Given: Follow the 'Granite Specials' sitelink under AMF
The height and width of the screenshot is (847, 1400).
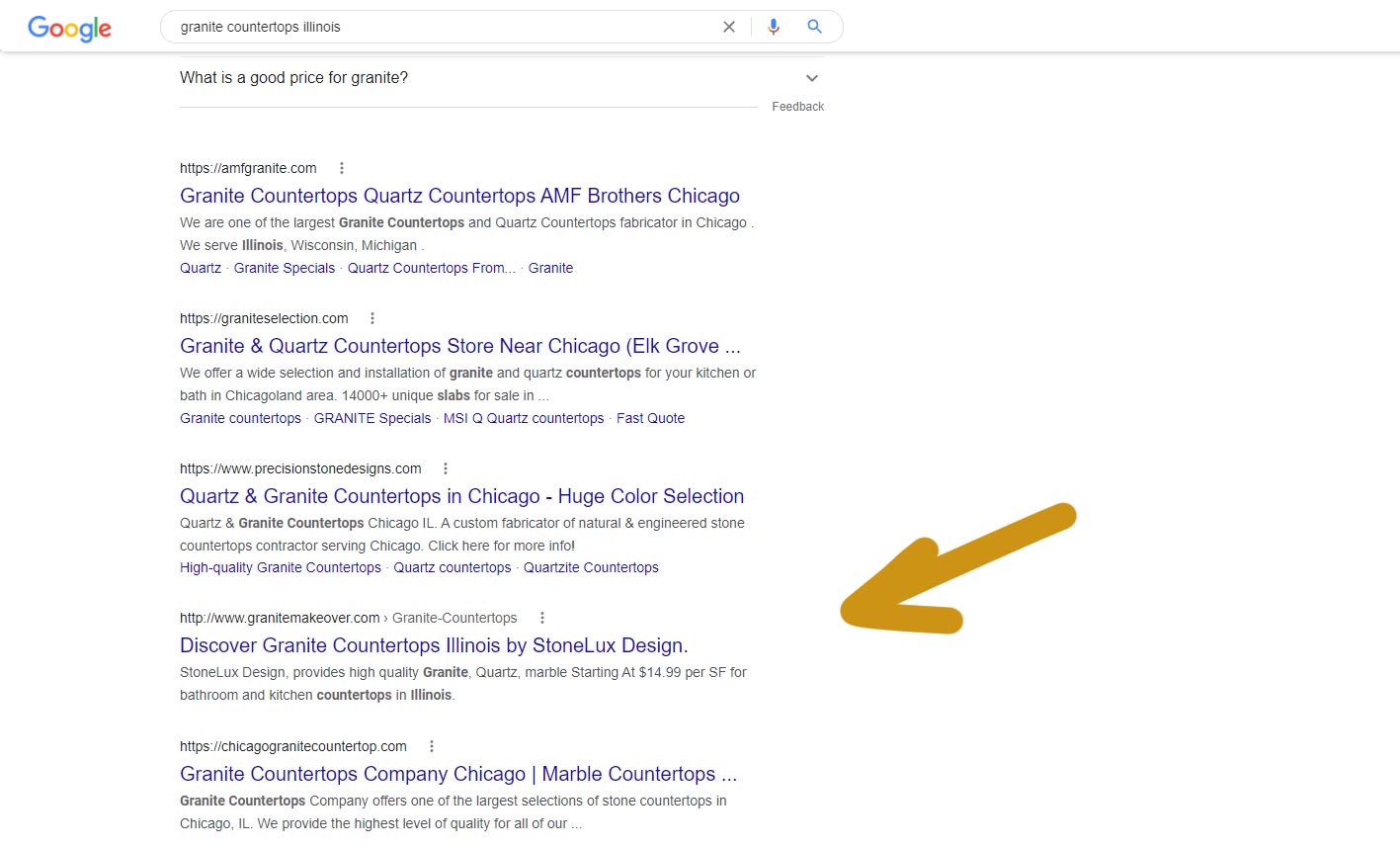Looking at the screenshot, I should tap(285, 268).
